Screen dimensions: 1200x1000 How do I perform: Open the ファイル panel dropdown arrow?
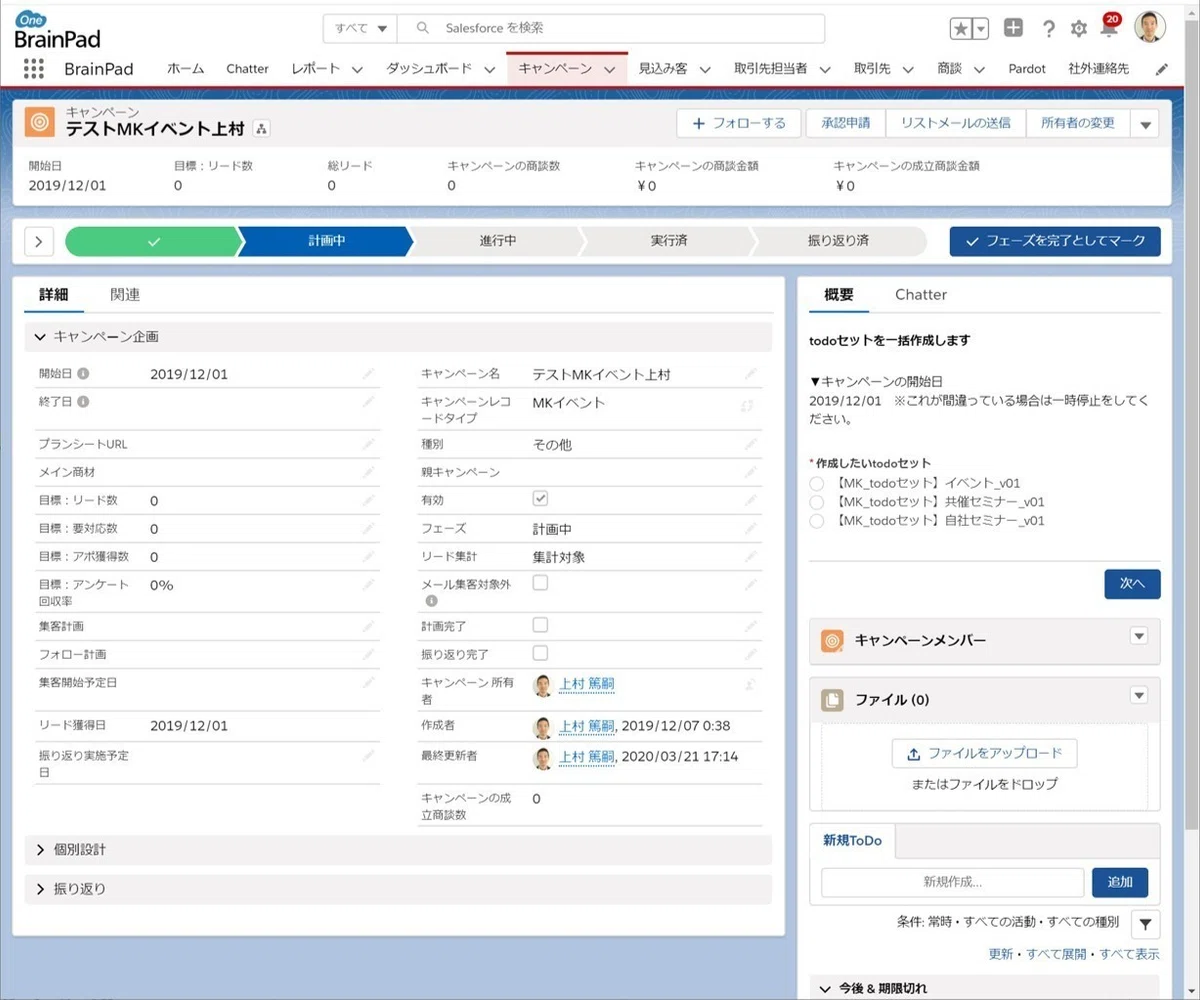pos(1138,694)
